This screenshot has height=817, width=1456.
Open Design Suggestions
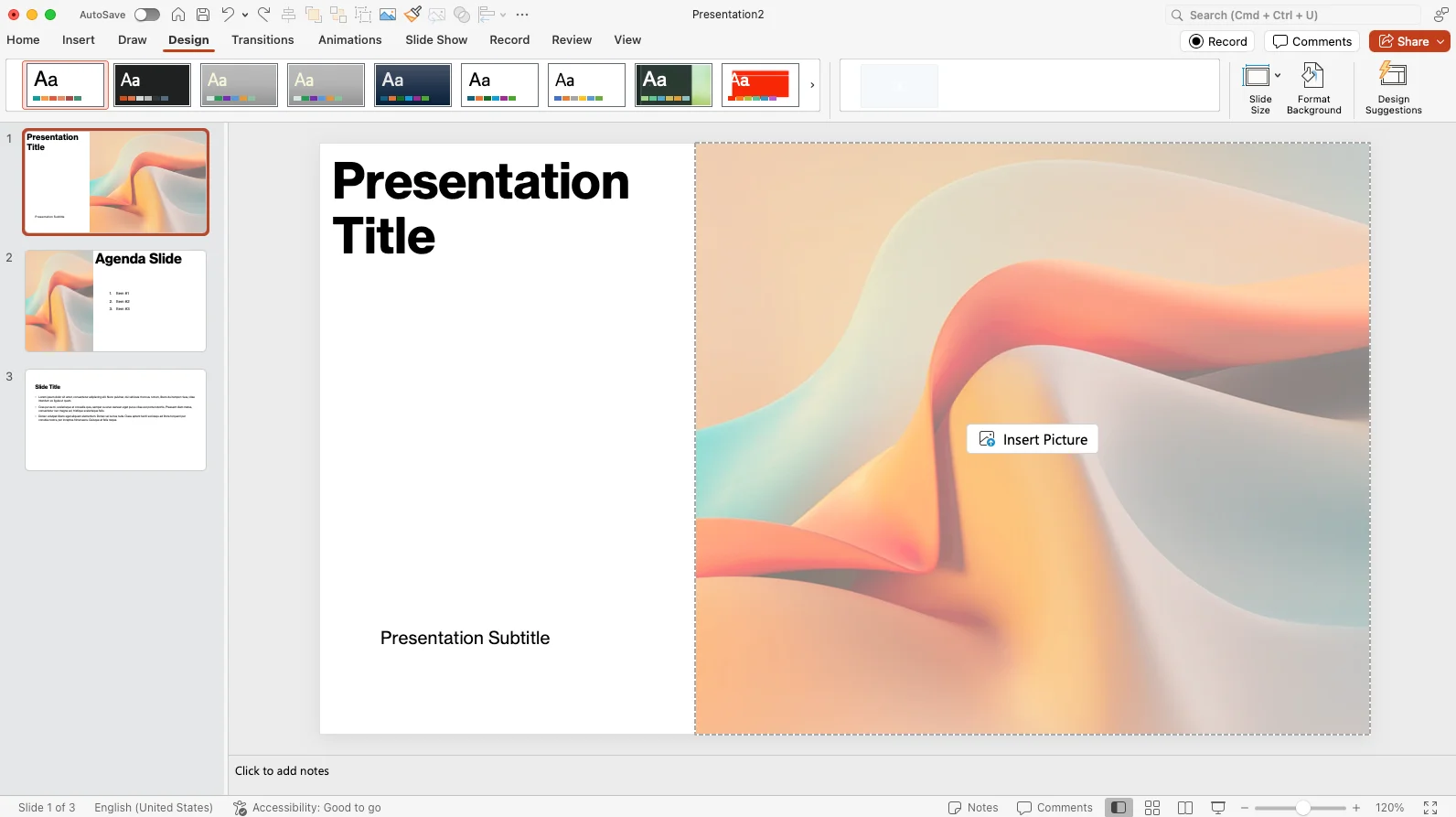[1393, 89]
